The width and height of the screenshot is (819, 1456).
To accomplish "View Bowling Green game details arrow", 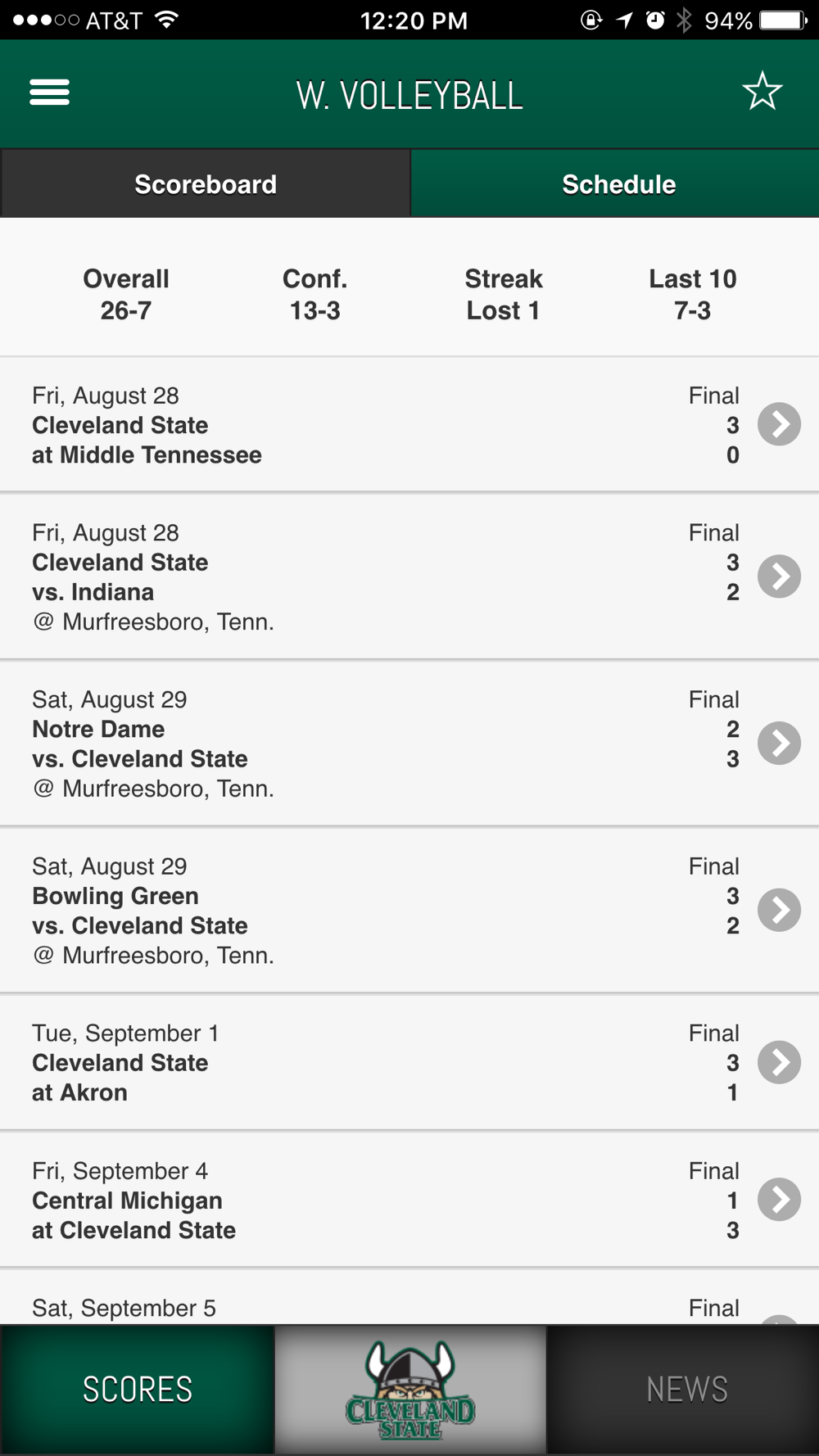I will [778, 910].
